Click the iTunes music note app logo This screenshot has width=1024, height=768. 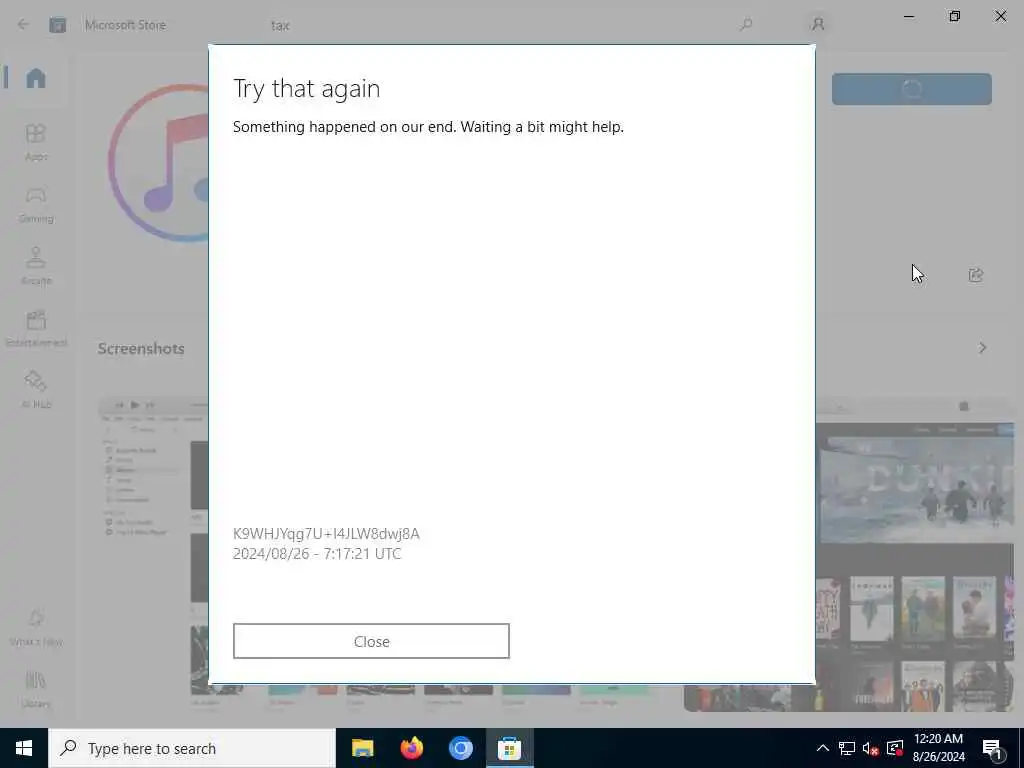point(159,163)
